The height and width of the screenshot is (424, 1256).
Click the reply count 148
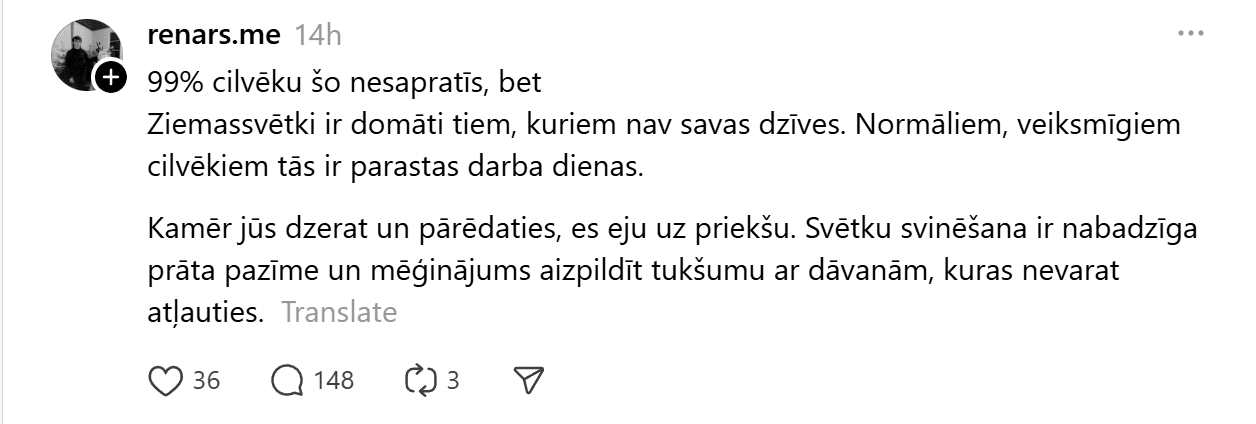[334, 380]
